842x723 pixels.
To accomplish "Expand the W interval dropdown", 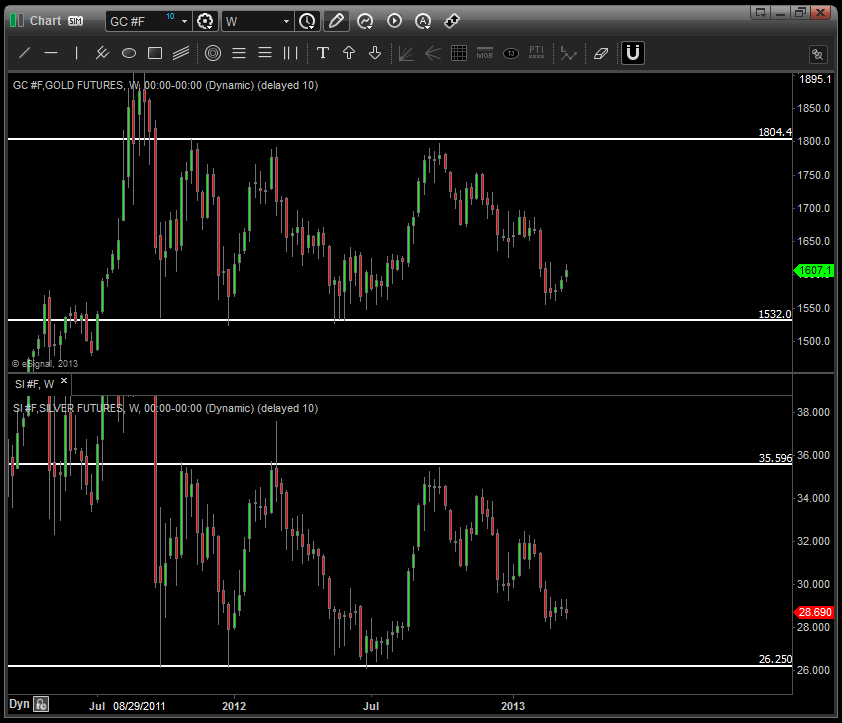I will (x=286, y=21).
